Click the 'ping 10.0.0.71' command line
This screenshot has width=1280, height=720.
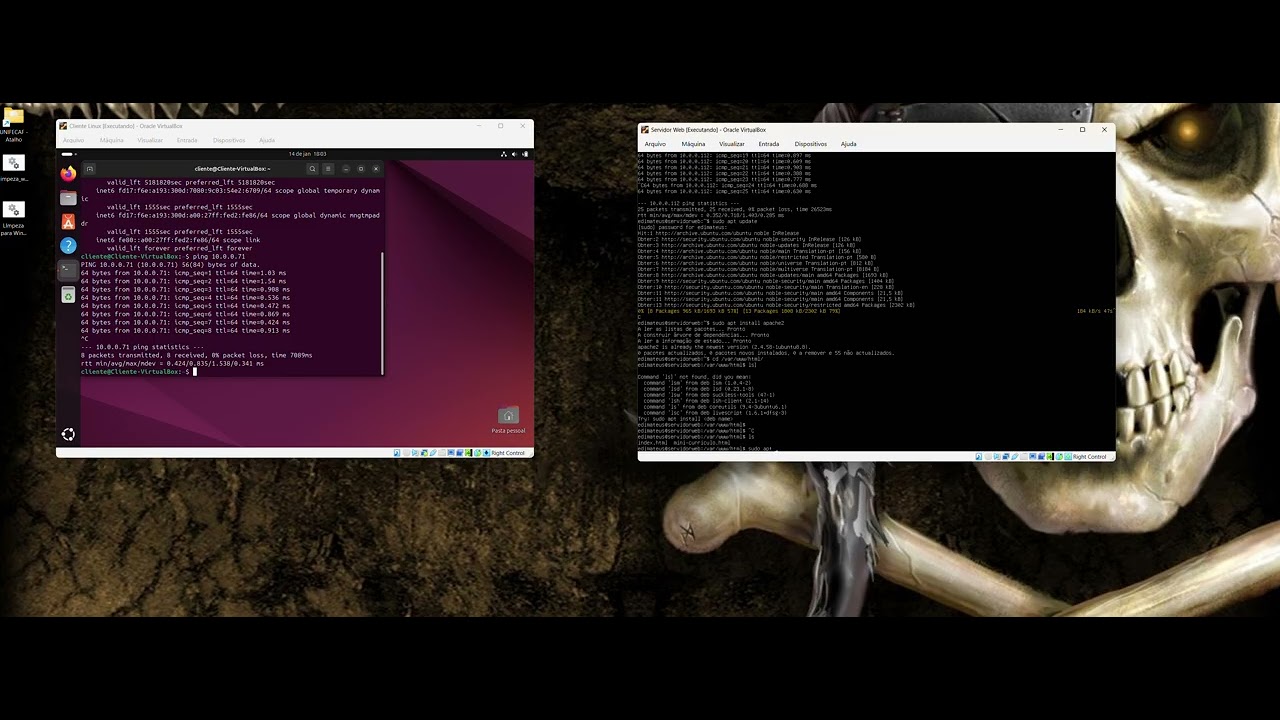click(x=163, y=257)
